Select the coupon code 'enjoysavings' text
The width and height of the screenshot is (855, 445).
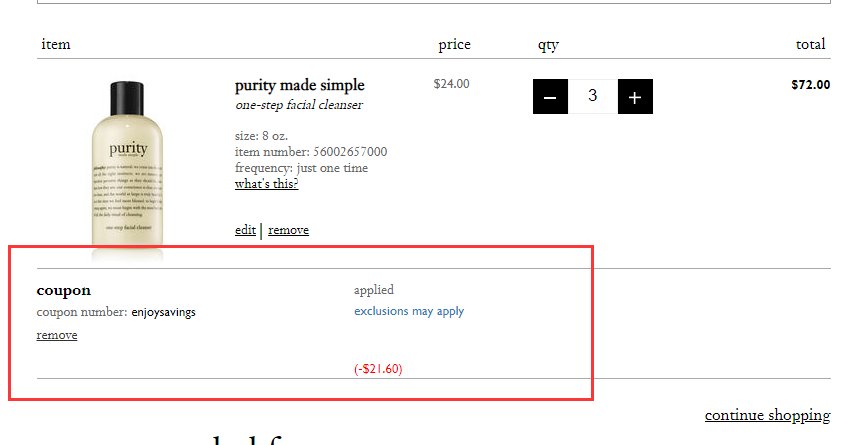pos(163,312)
